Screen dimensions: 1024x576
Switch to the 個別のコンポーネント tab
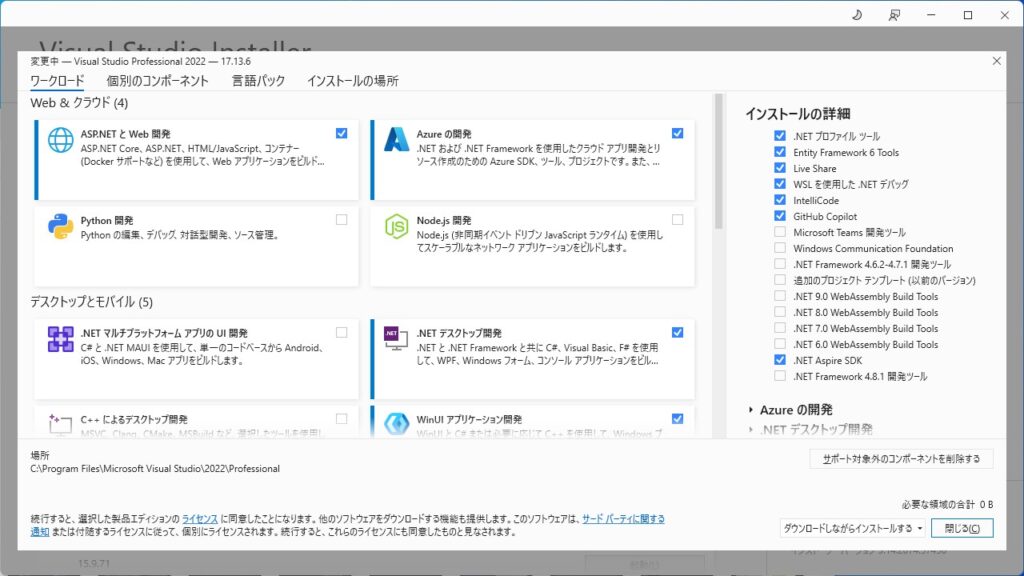coord(157,81)
